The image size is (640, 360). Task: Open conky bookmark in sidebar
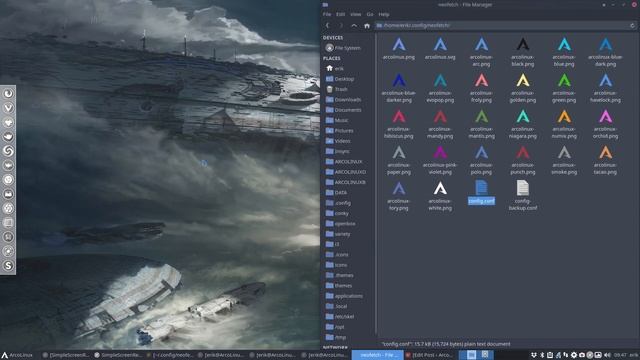click(x=337, y=213)
